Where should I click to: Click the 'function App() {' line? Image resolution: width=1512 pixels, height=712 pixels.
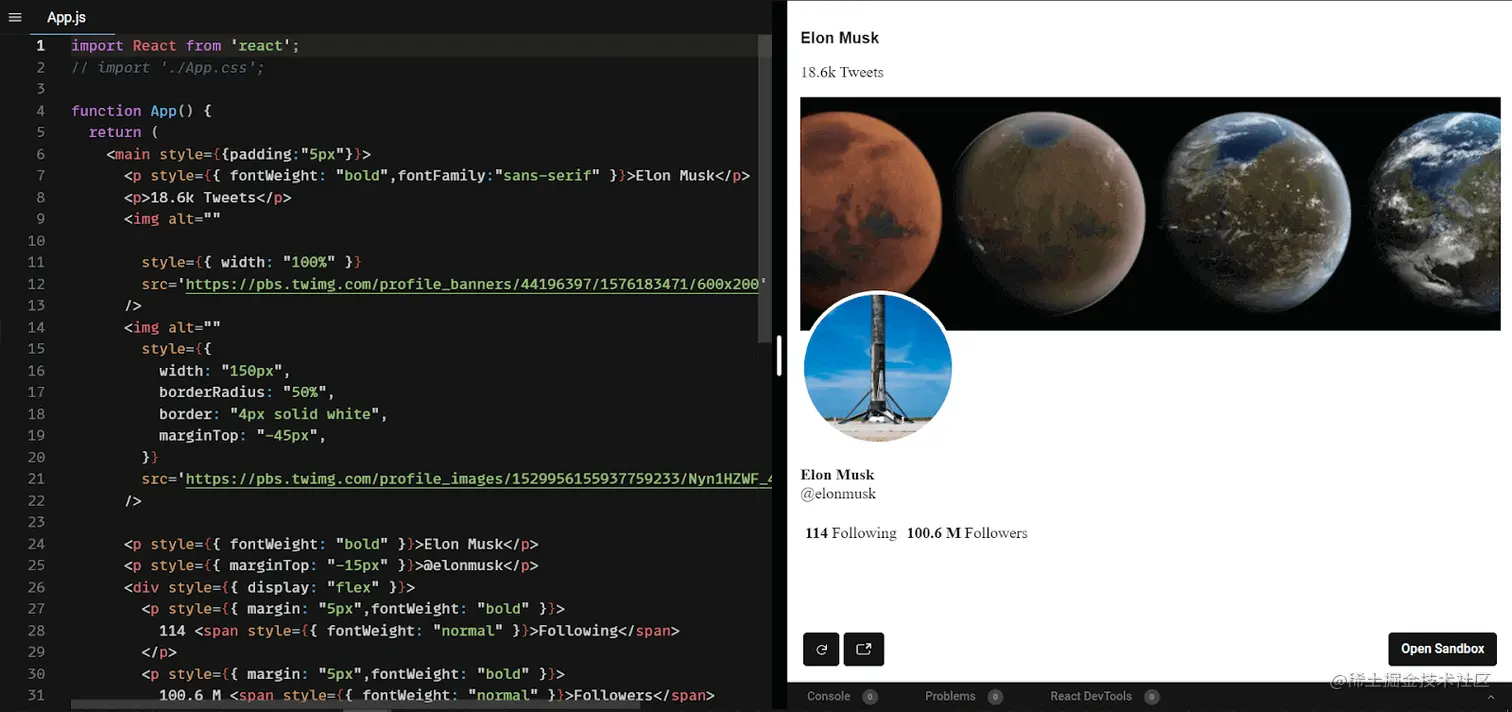pos(141,111)
